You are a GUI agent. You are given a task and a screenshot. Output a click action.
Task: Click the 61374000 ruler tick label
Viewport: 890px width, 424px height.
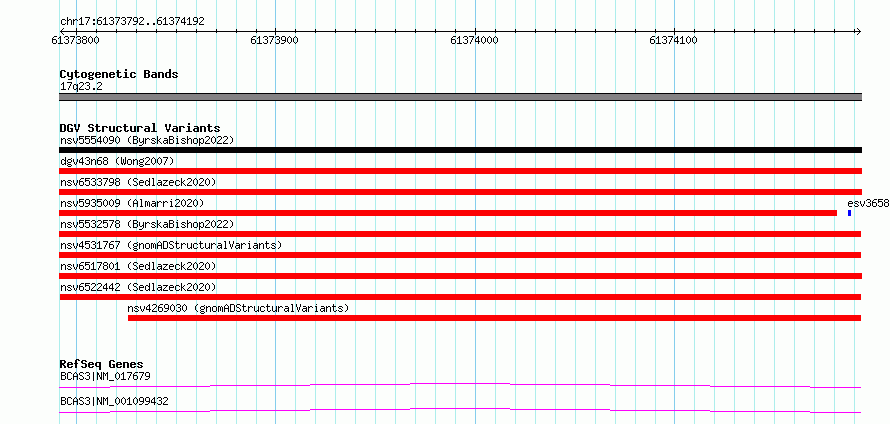coord(474,40)
